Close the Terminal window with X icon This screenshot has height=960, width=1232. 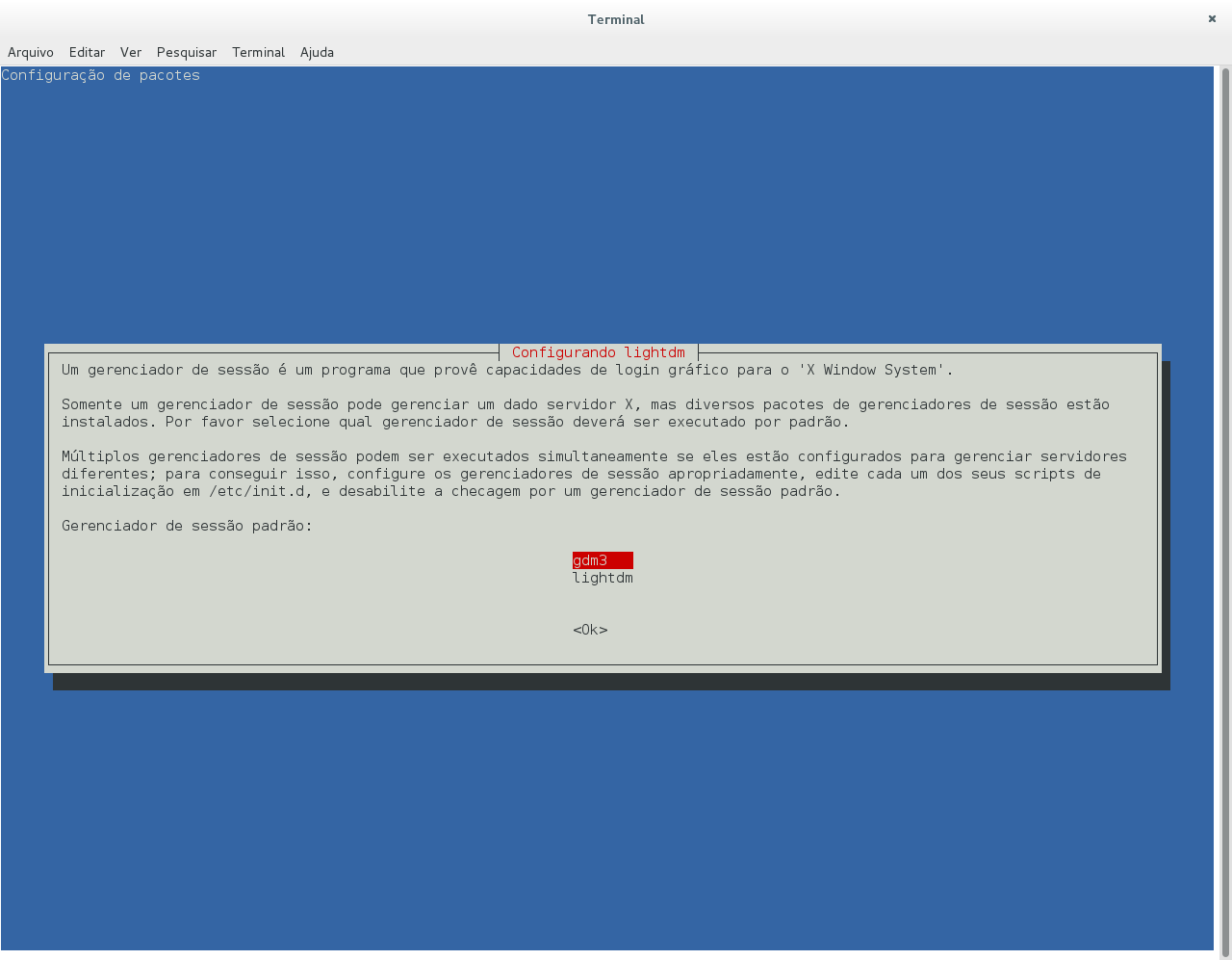[1212, 19]
